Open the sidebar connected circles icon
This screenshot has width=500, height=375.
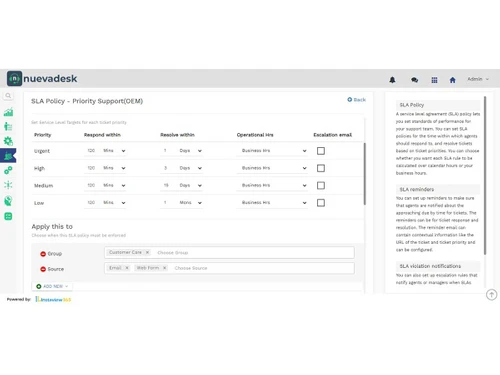click(x=8, y=170)
